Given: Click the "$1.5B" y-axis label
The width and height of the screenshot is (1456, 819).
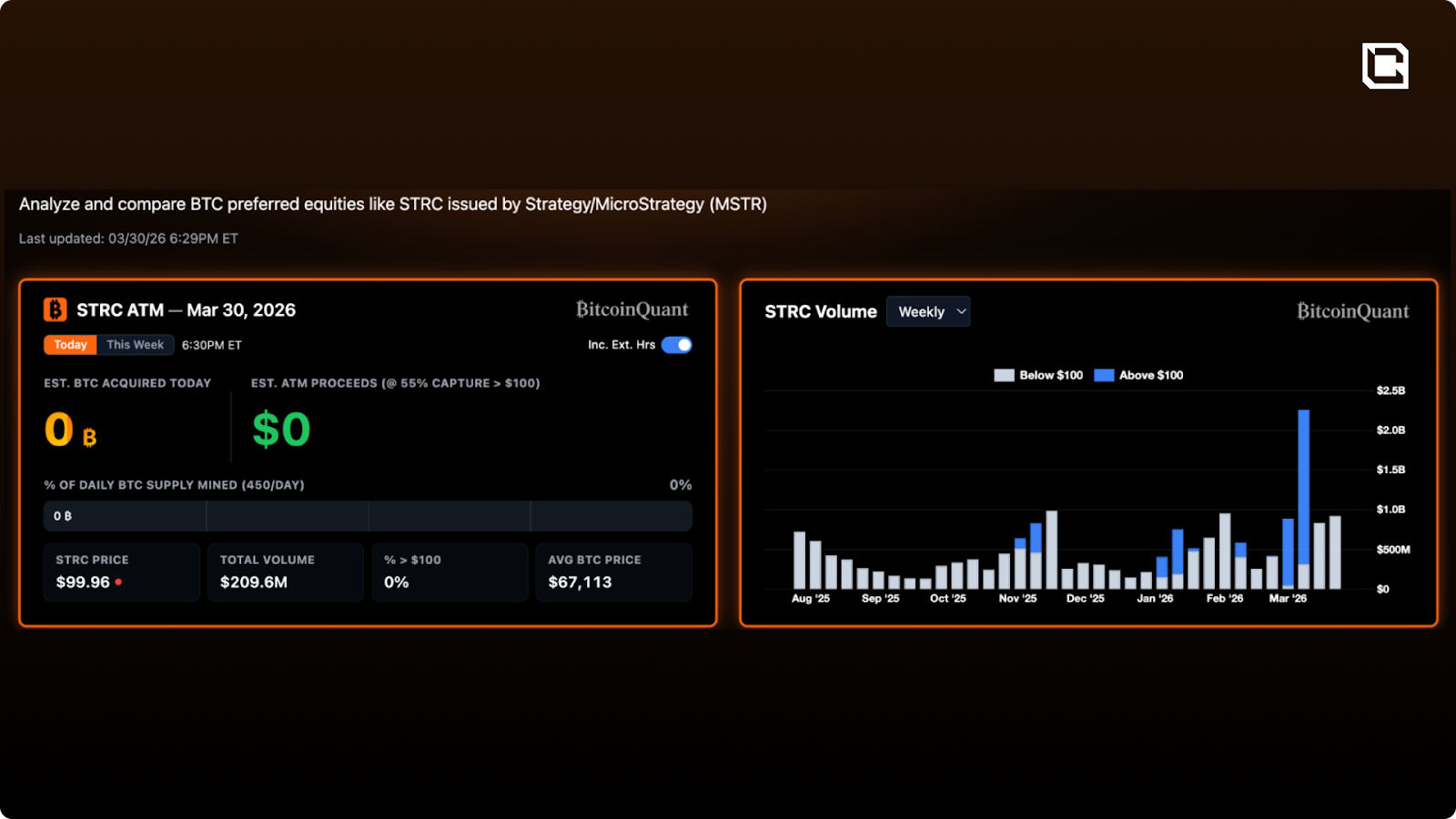Looking at the screenshot, I should [x=1390, y=470].
